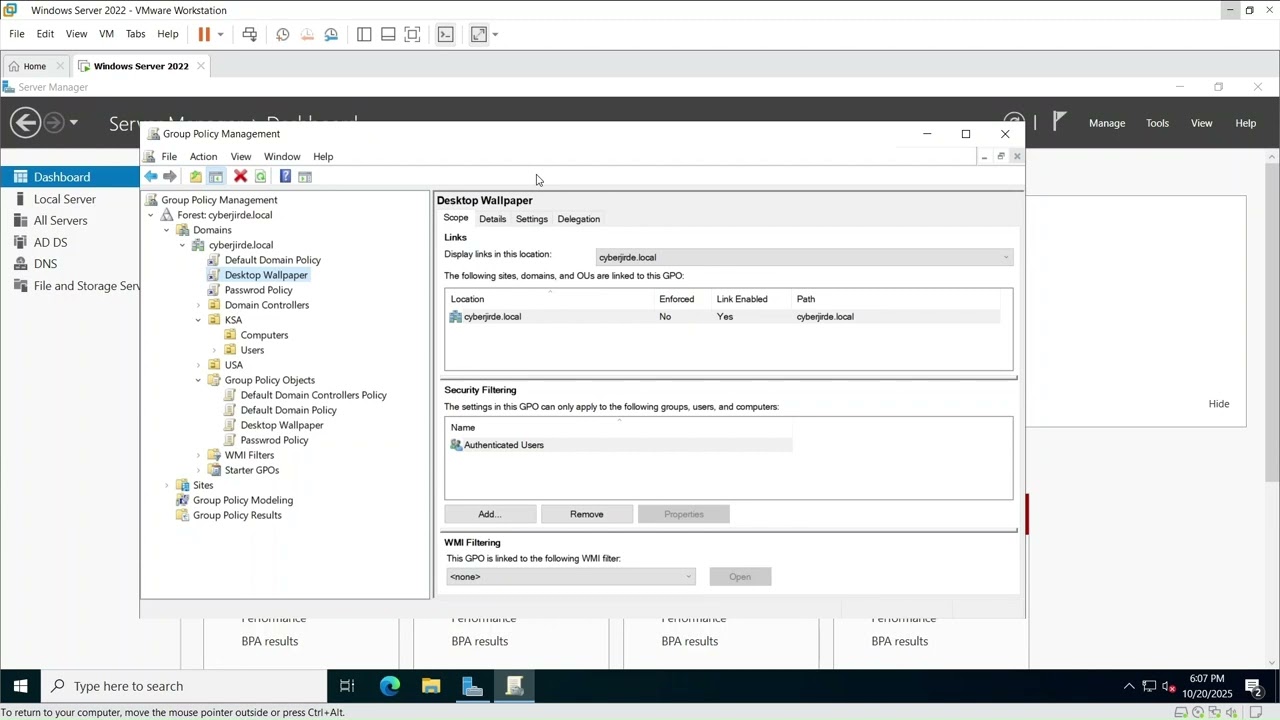Select the cyberjirde.local row in Links table
1280x720 pixels.
point(723,317)
